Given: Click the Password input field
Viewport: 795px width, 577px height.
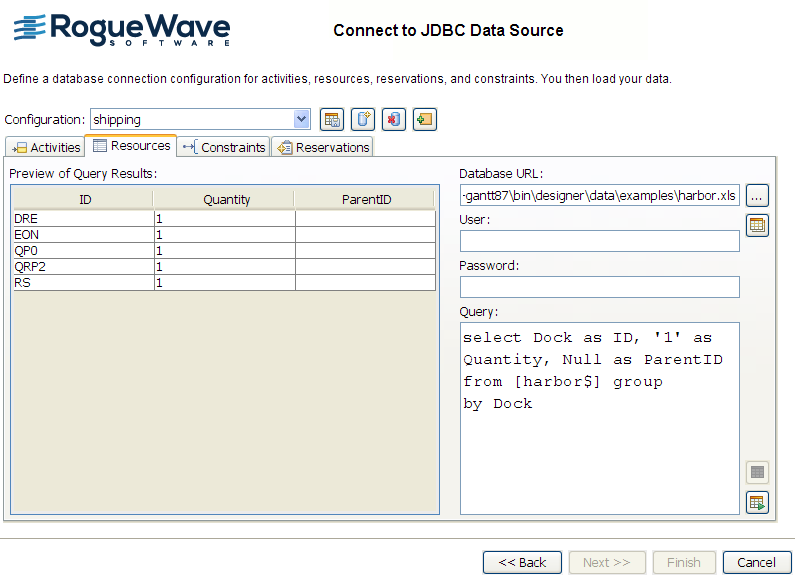Looking at the screenshot, I should tap(599, 287).
